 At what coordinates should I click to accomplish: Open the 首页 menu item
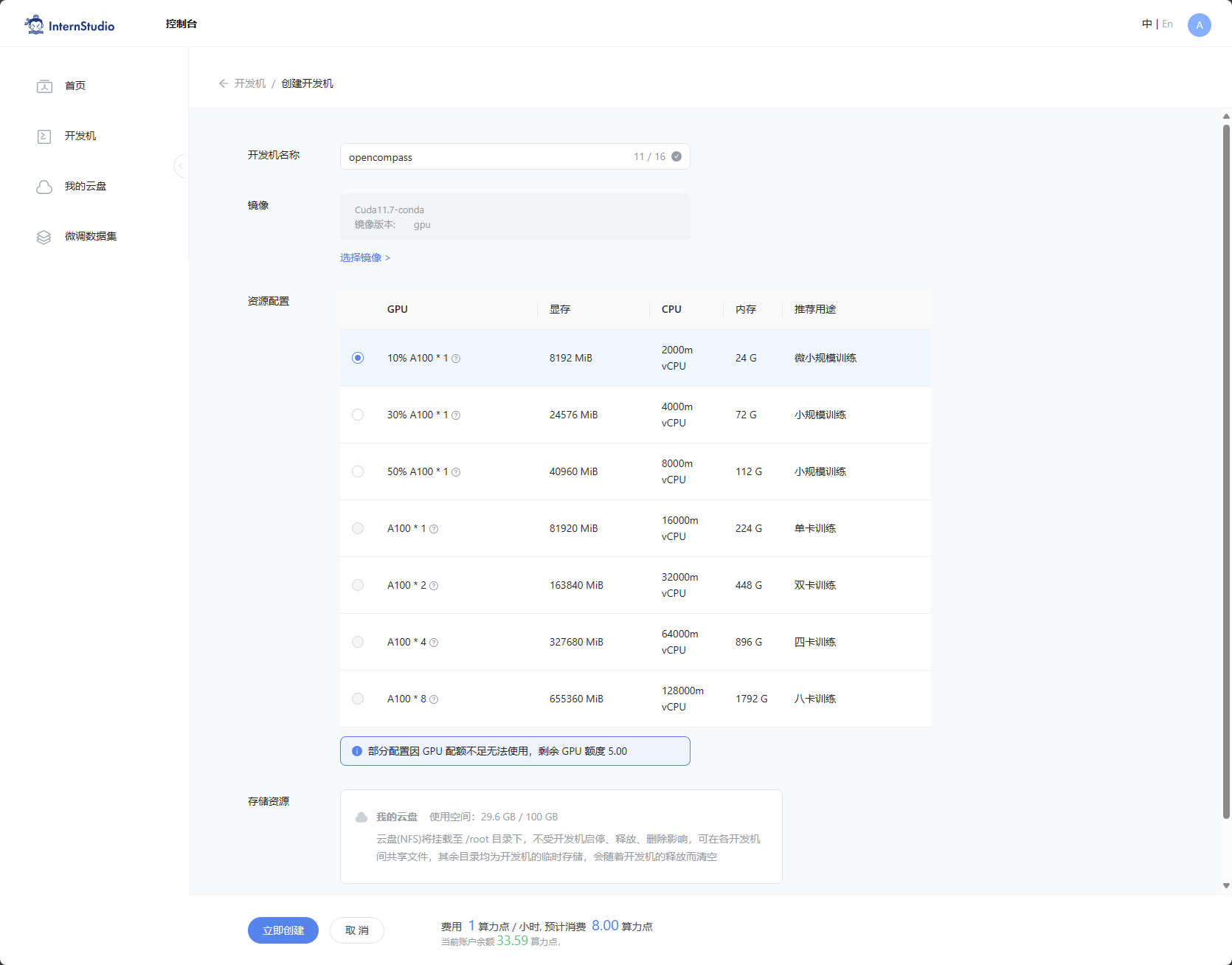(75, 86)
